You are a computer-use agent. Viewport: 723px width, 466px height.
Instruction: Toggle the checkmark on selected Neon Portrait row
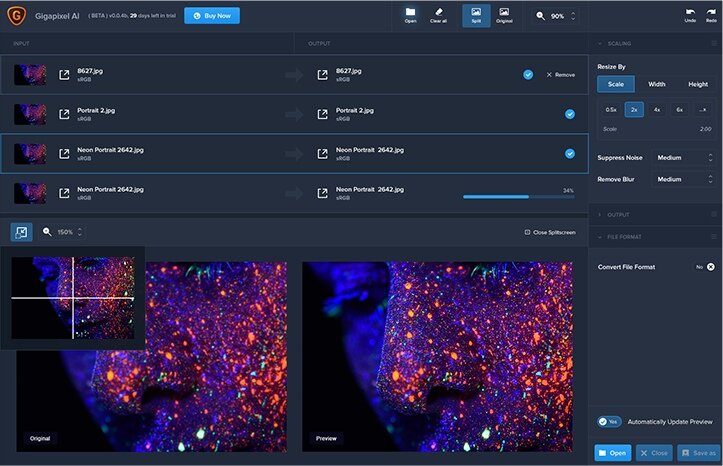coord(570,153)
